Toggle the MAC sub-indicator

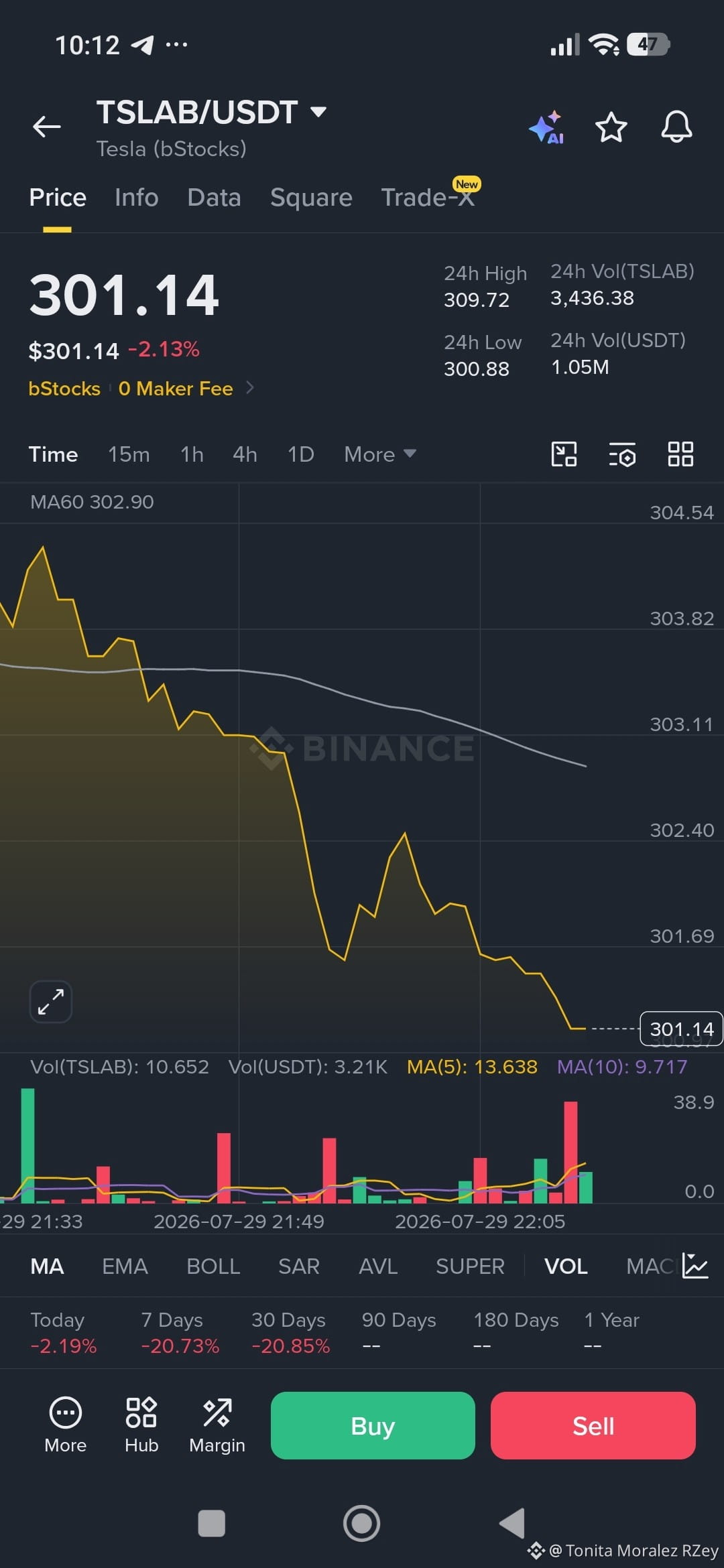click(649, 1266)
